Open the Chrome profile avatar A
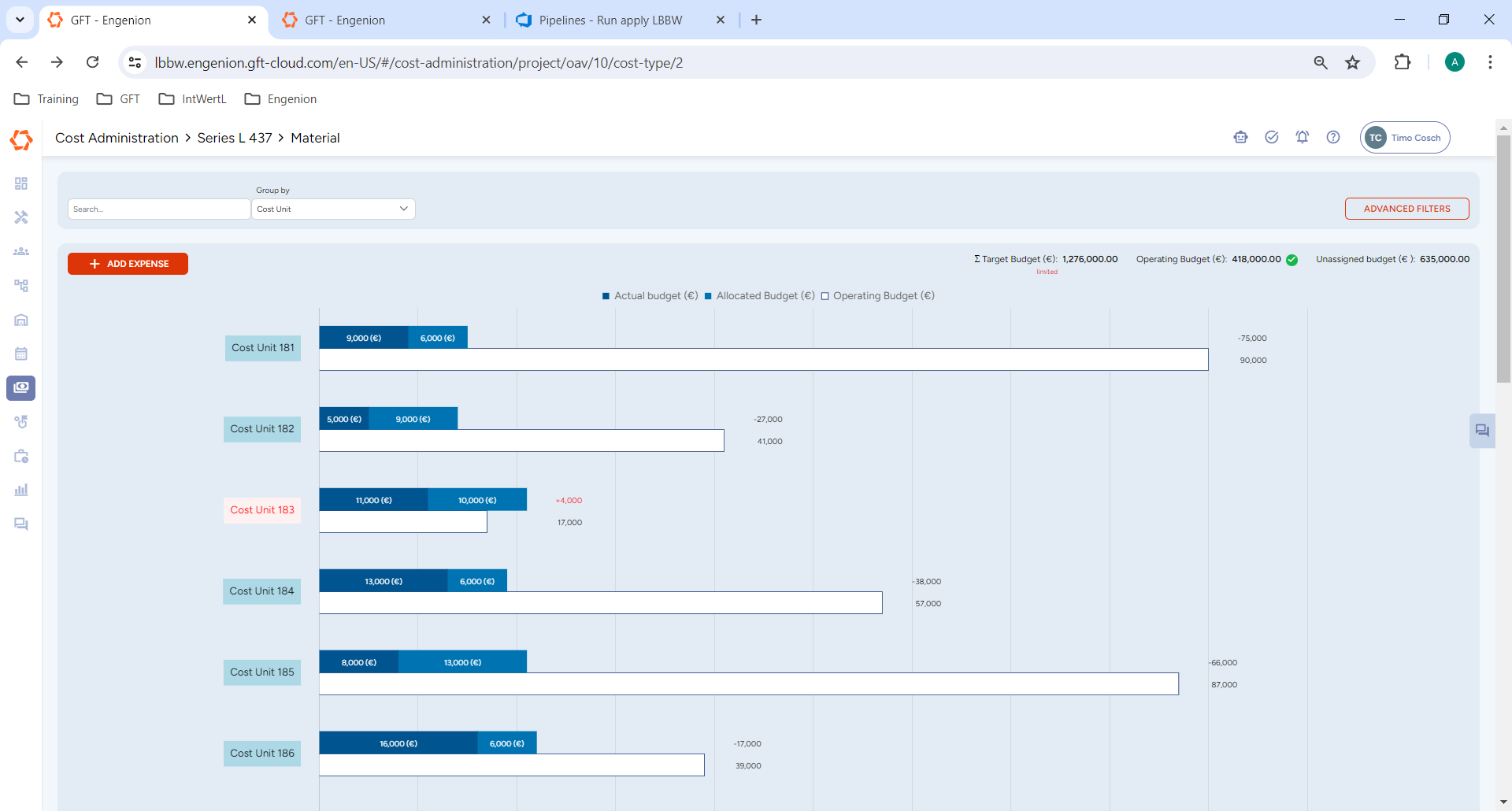Viewport: 1512px width, 811px height. pos(1455,62)
